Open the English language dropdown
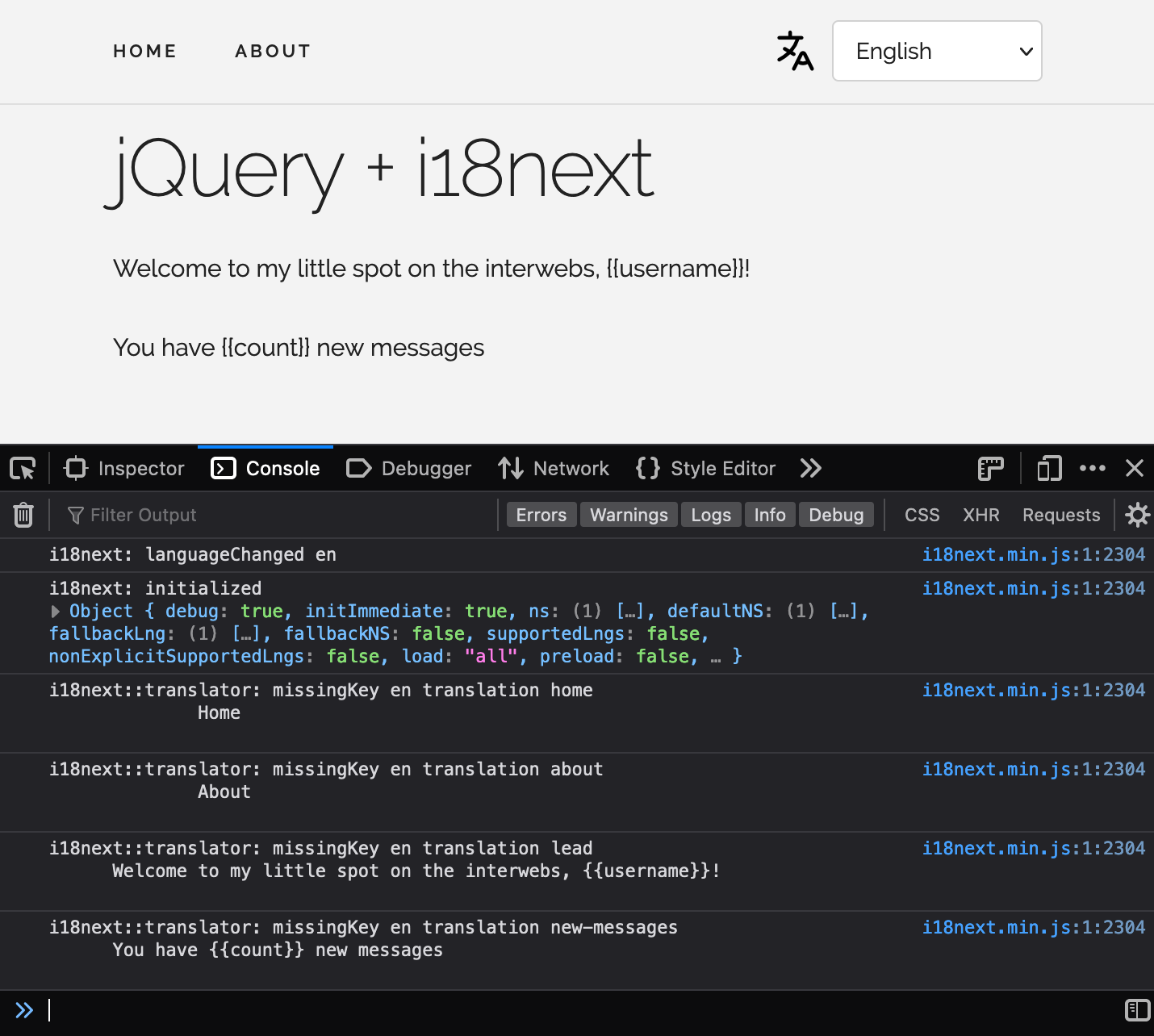The width and height of the screenshot is (1154, 1036). click(936, 51)
